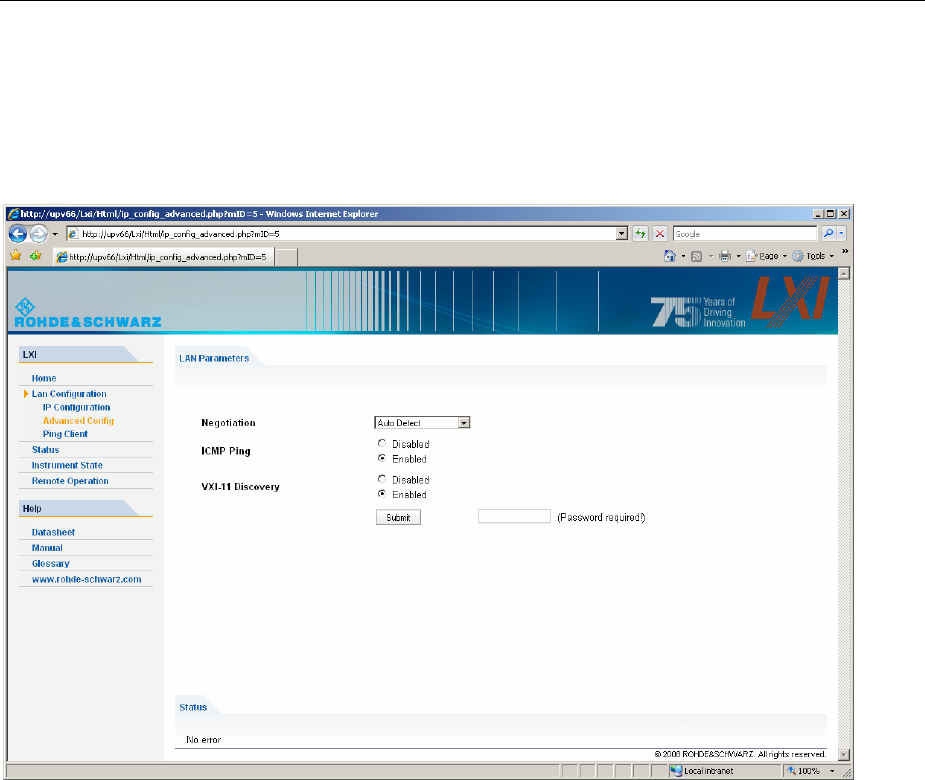Click the Rohde & Schwarz logo

click(x=87, y=313)
